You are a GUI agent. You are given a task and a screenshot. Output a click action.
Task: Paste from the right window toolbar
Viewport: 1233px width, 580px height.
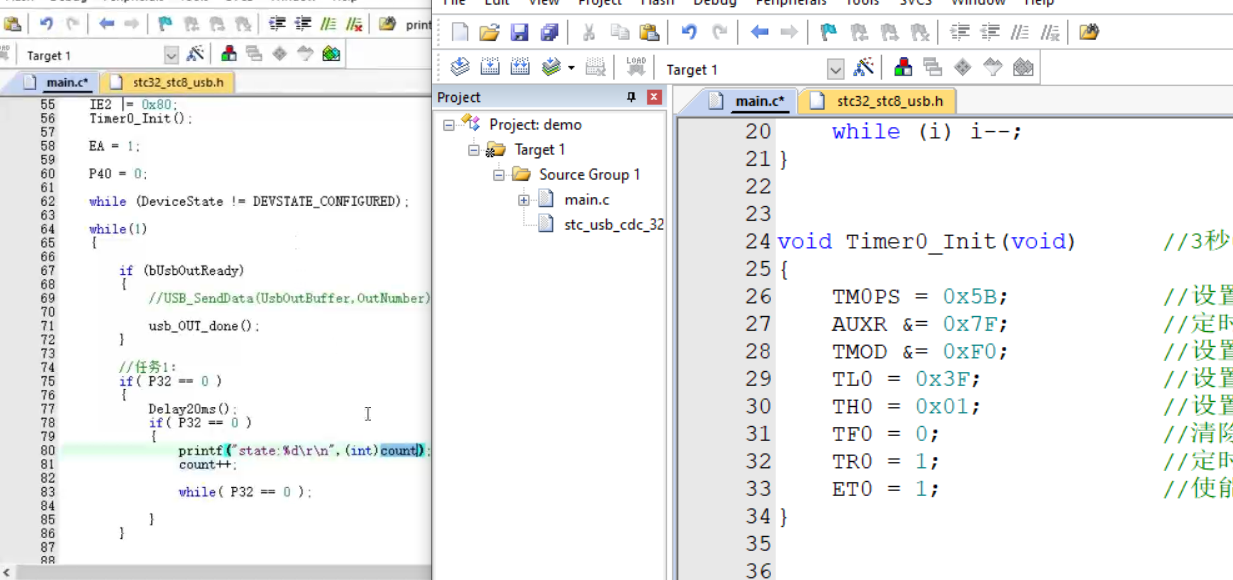pyautogui.click(x=648, y=33)
